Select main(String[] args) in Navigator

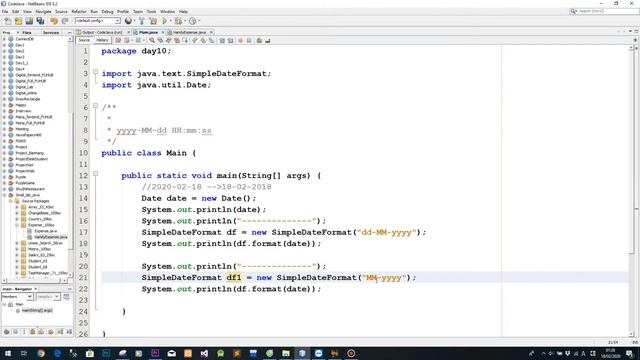pyautogui.click(x=37, y=311)
